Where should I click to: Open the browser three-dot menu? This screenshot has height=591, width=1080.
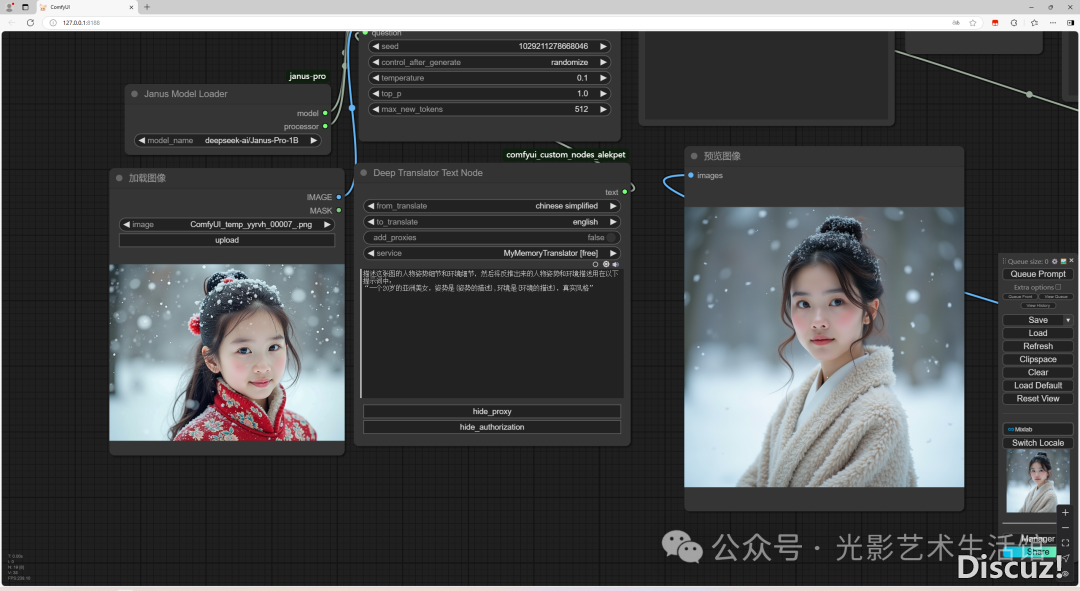1052,23
